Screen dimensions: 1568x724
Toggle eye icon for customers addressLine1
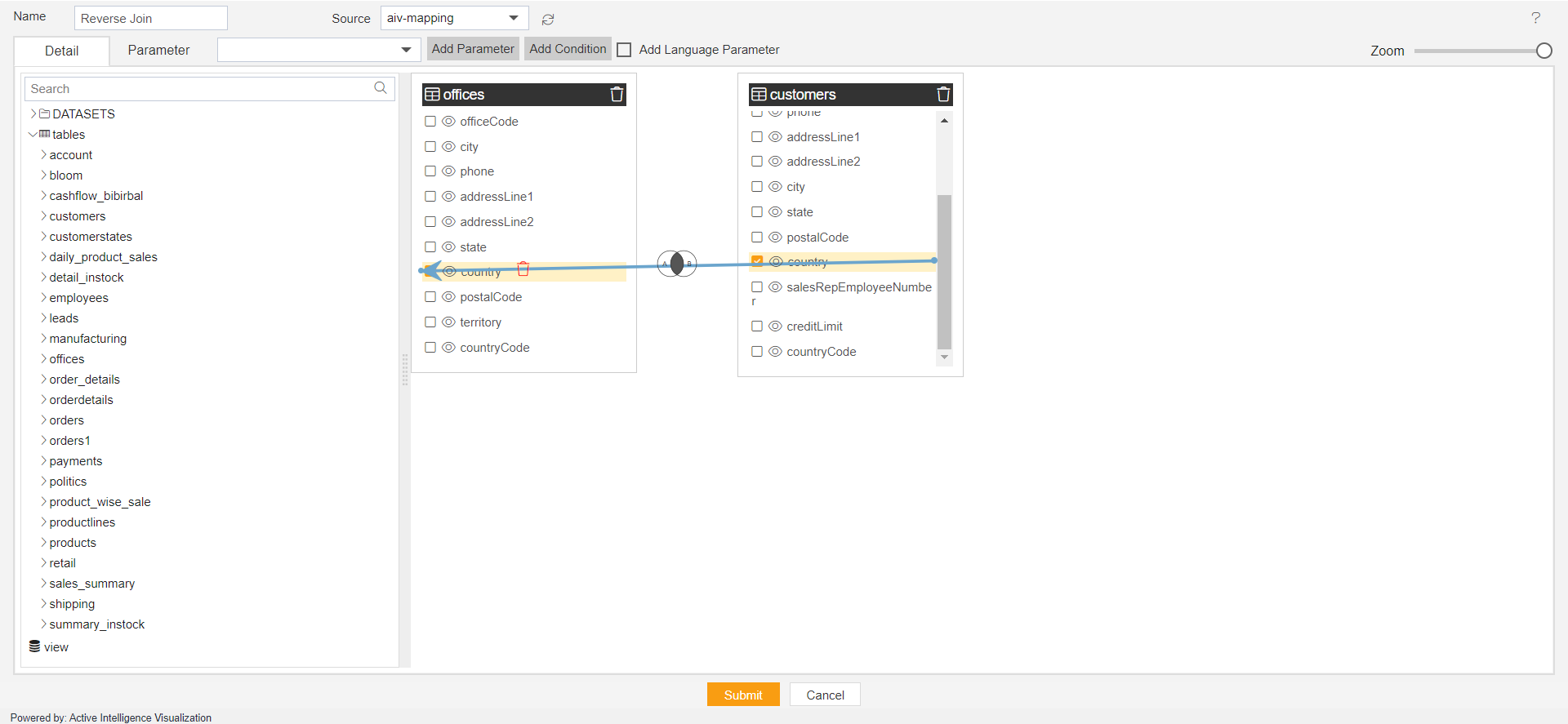(775, 137)
